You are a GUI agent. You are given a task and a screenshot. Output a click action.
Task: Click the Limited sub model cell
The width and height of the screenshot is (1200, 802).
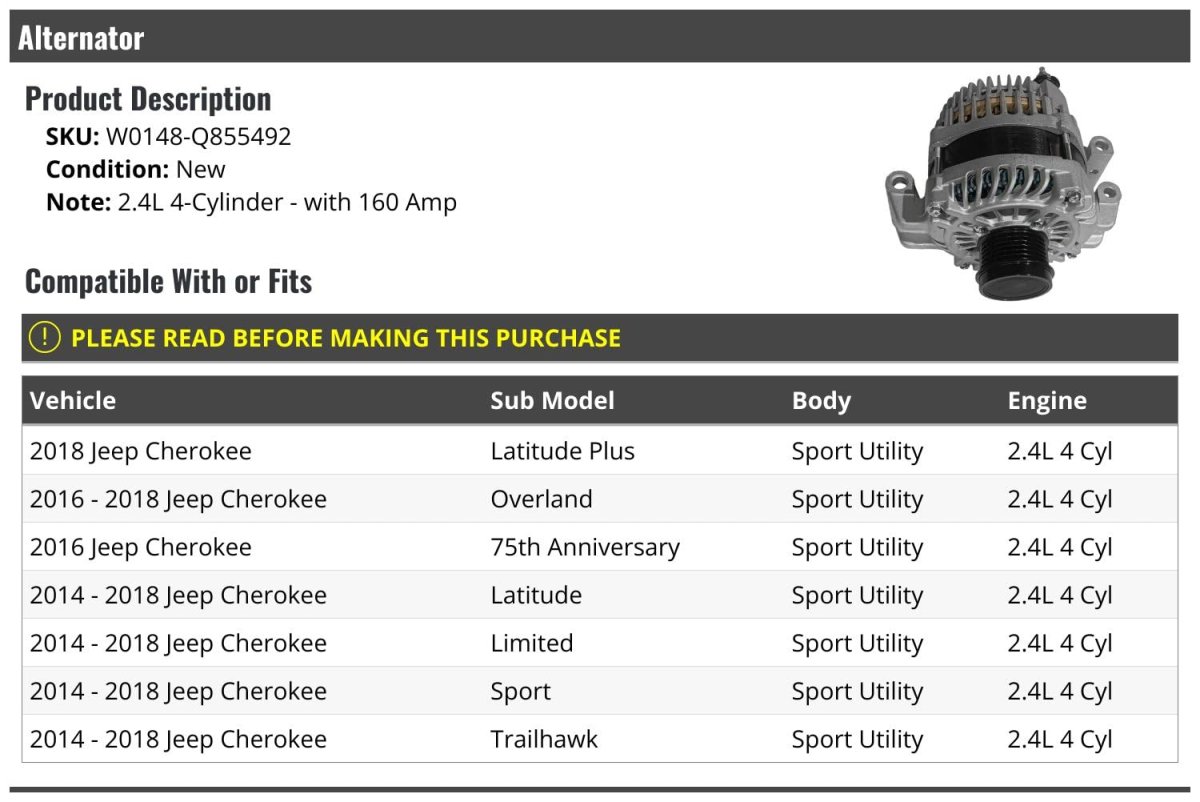(x=532, y=643)
